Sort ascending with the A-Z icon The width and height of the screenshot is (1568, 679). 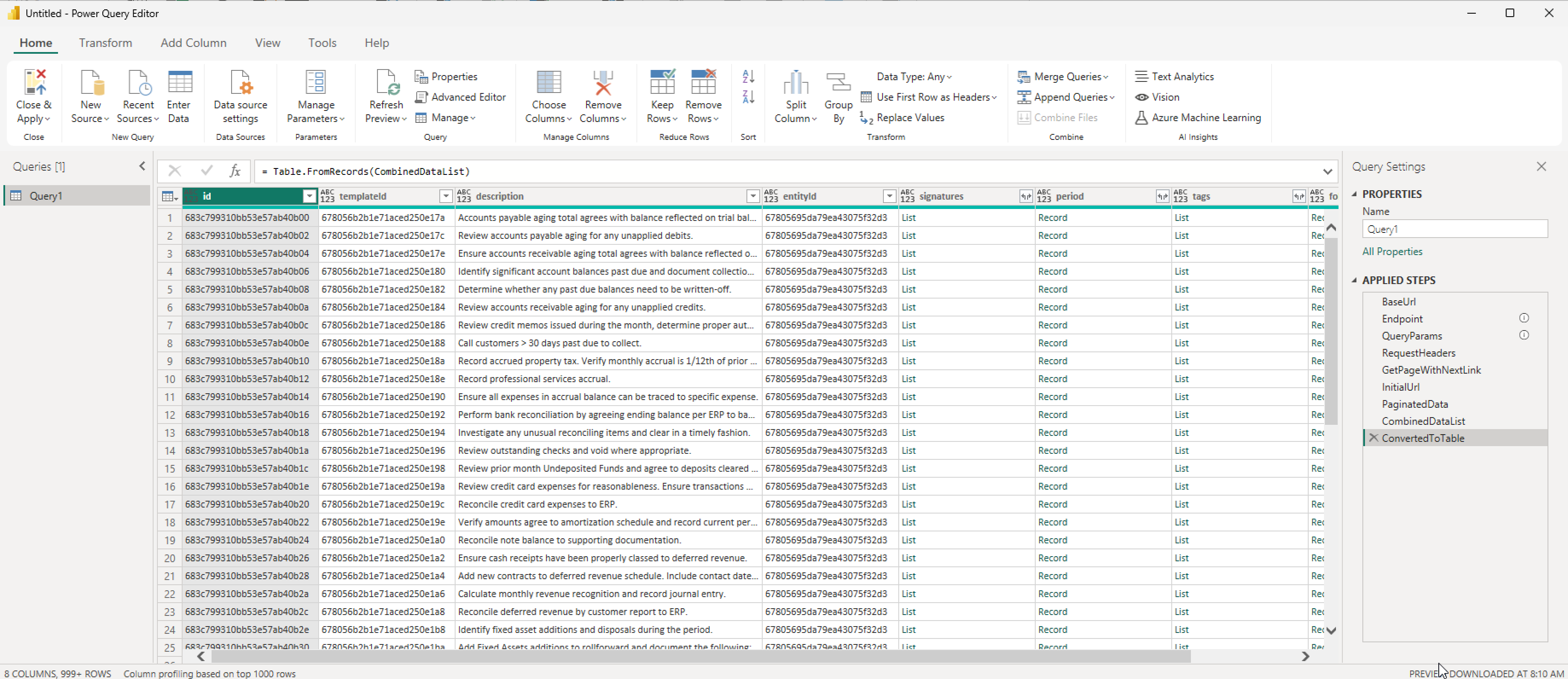tap(748, 77)
